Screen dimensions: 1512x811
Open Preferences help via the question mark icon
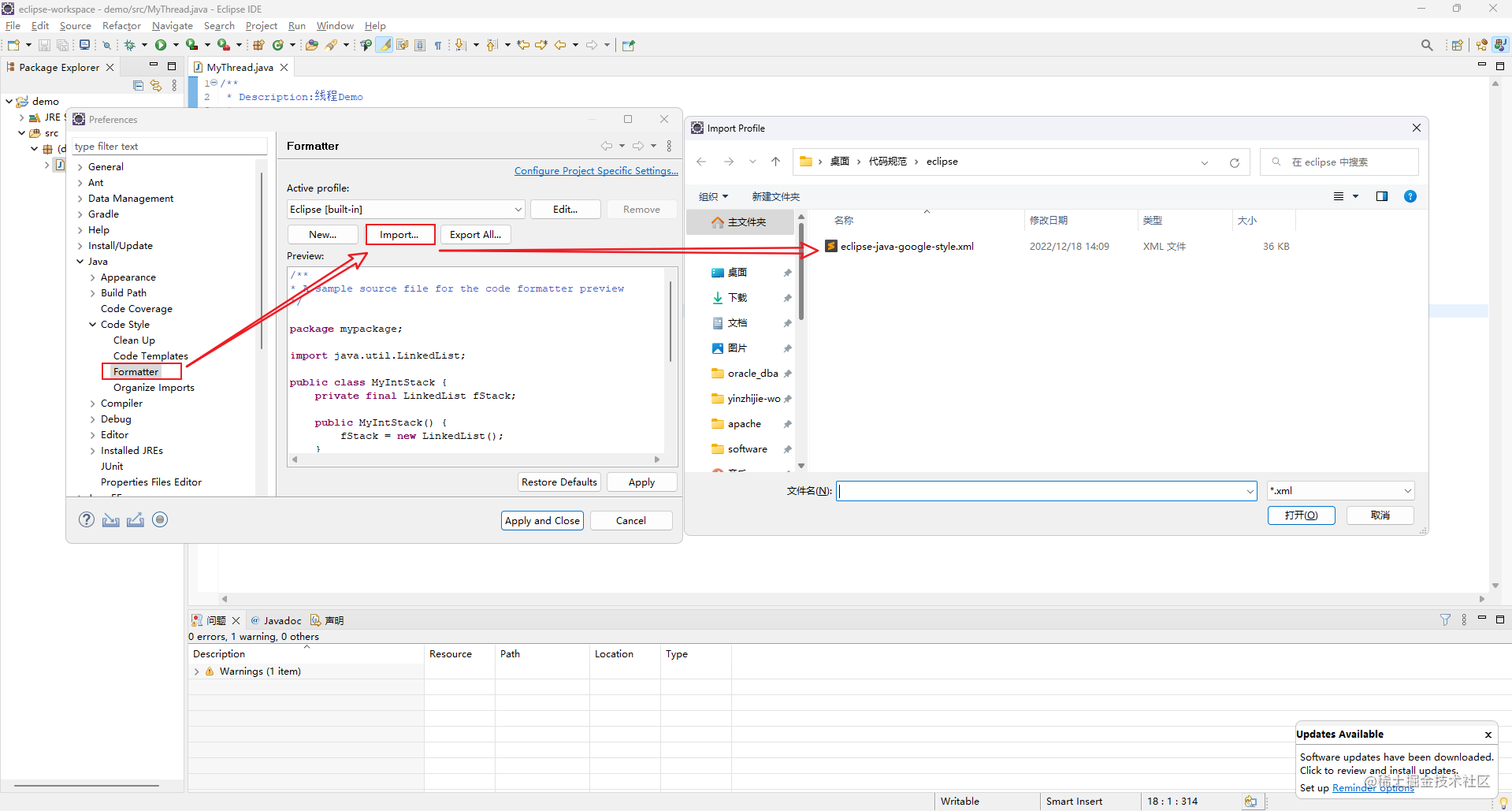point(86,519)
